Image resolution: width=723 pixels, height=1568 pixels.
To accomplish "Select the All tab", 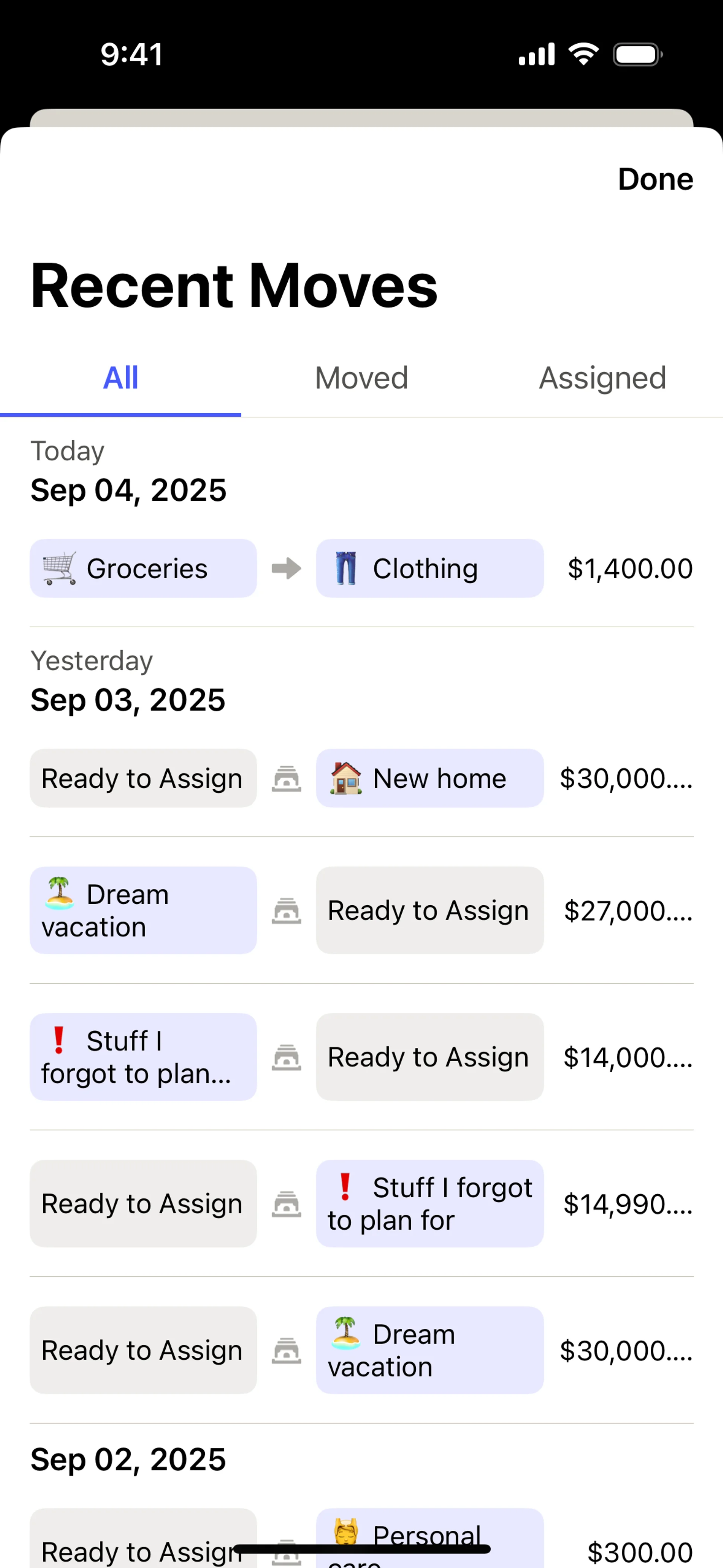I will (120, 378).
